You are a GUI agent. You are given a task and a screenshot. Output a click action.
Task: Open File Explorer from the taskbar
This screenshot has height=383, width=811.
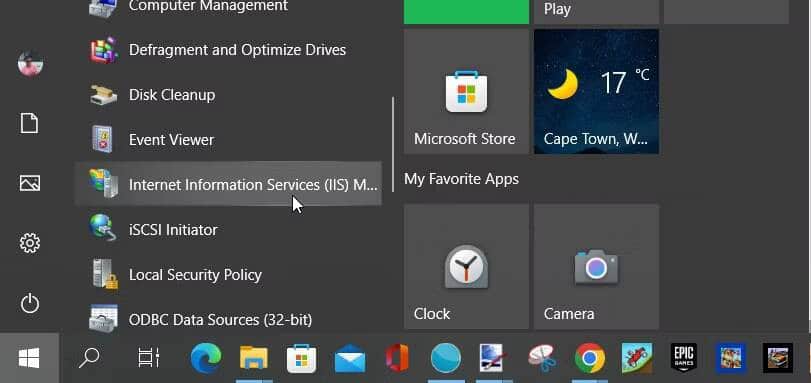pos(254,358)
